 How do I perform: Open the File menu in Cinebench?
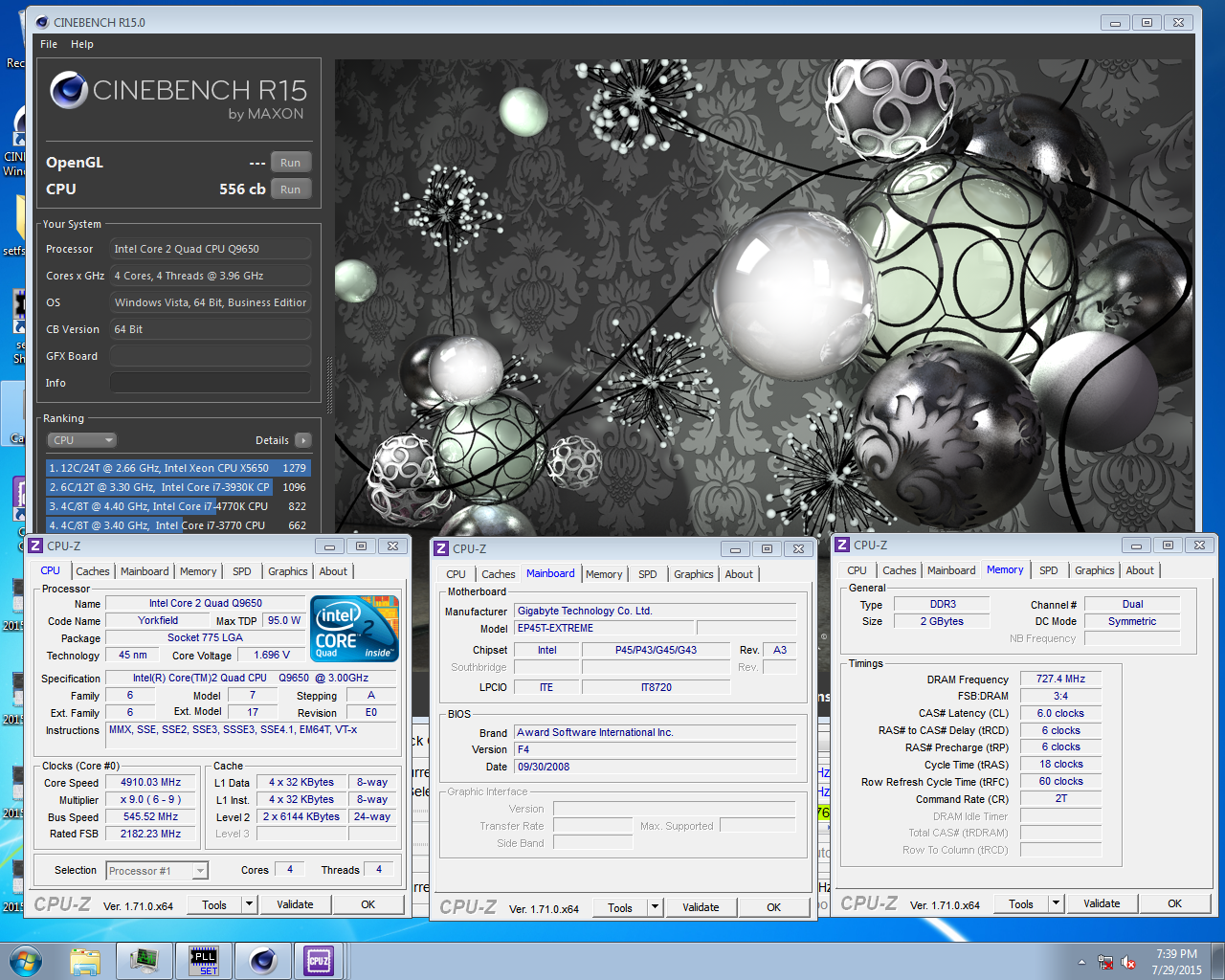49,44
